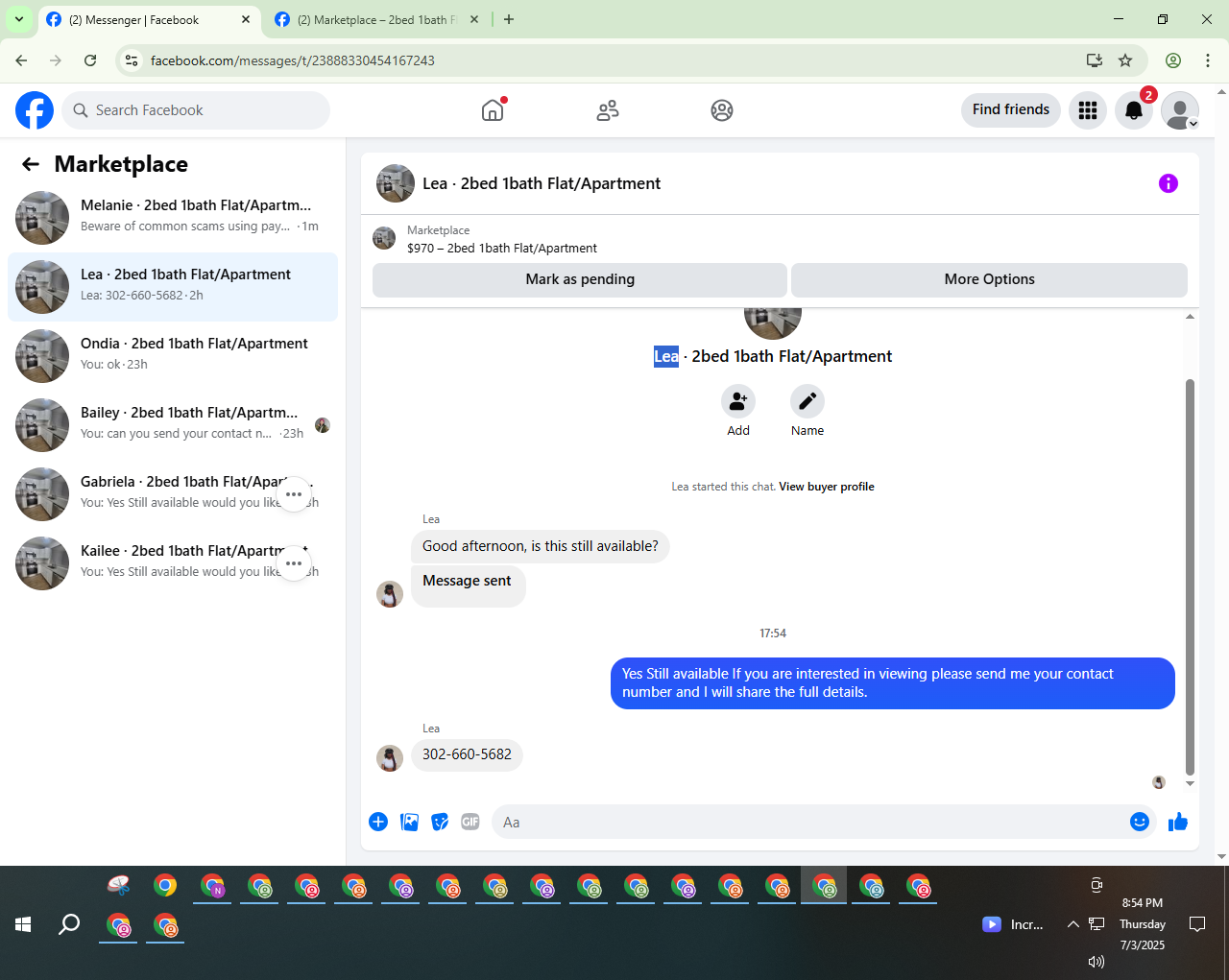Open the tab search dropdown arrow
The image size is (1229, 980).
tap(18, 19)
